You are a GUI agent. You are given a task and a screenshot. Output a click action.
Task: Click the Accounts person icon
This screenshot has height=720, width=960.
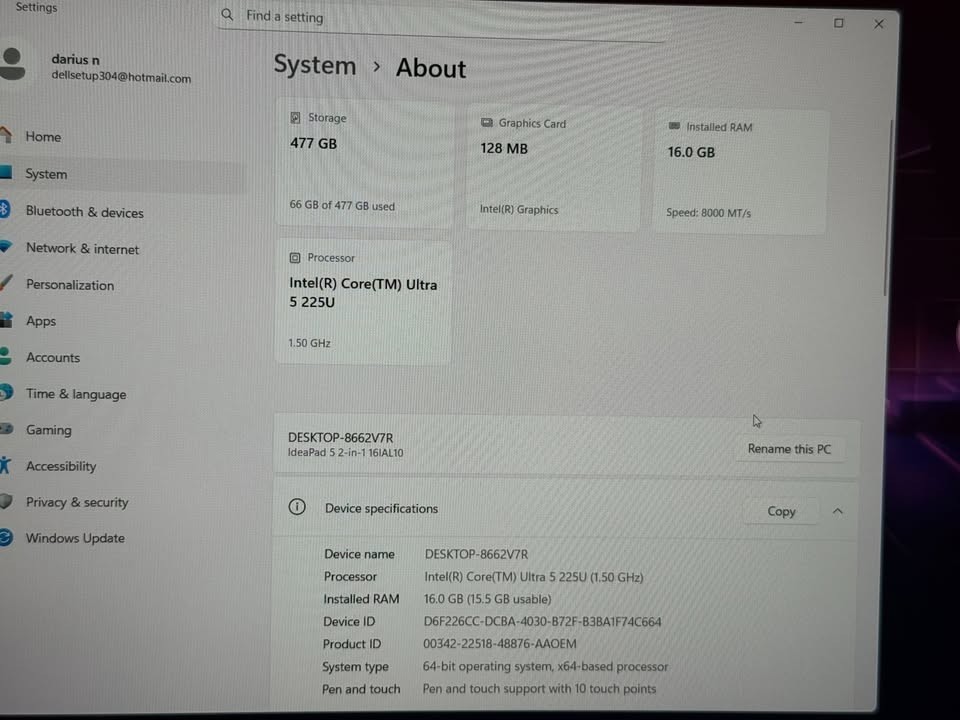[6, 356]
